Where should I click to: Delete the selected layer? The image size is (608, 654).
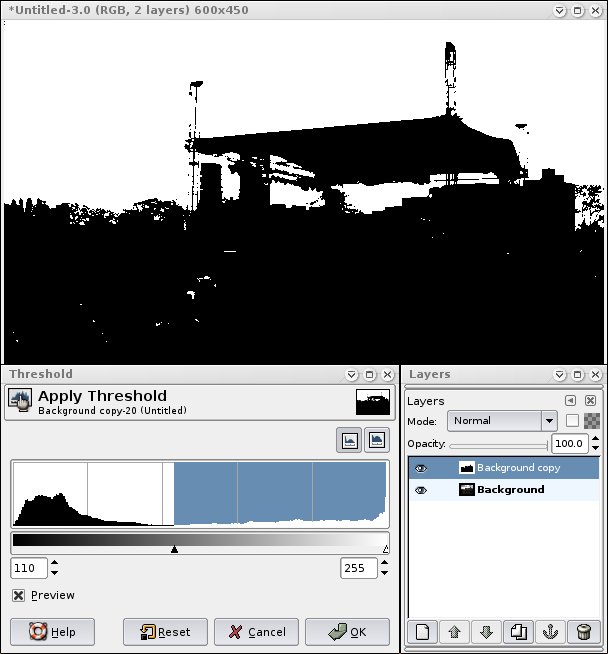[582, 632]
